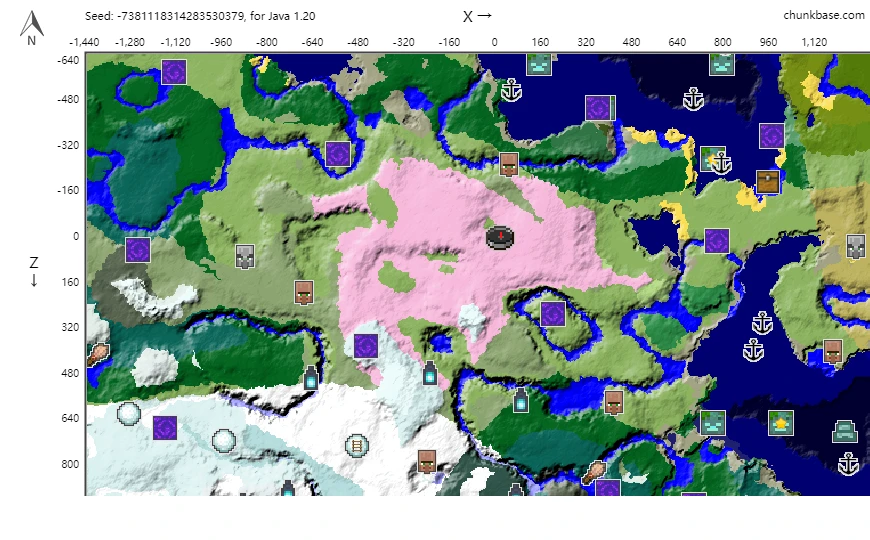Click the Z axis tick labeled 800
Viewport: 870px width, 540px height.
point(70,464)
